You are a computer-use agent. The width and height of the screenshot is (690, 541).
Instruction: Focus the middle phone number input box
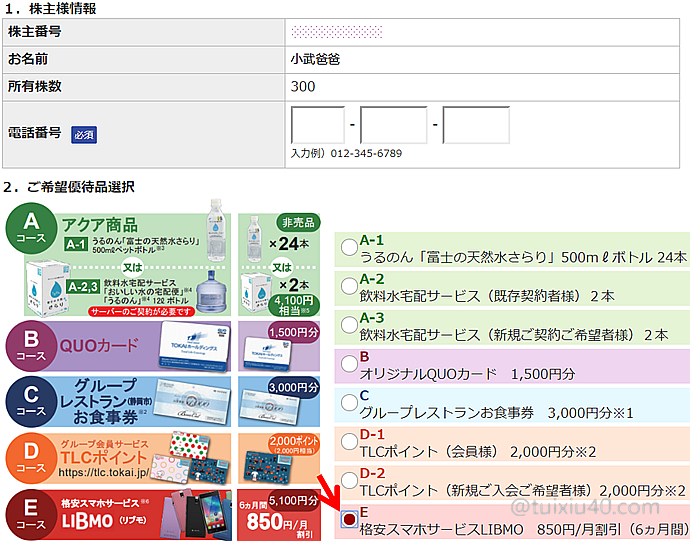coord(393,125)
